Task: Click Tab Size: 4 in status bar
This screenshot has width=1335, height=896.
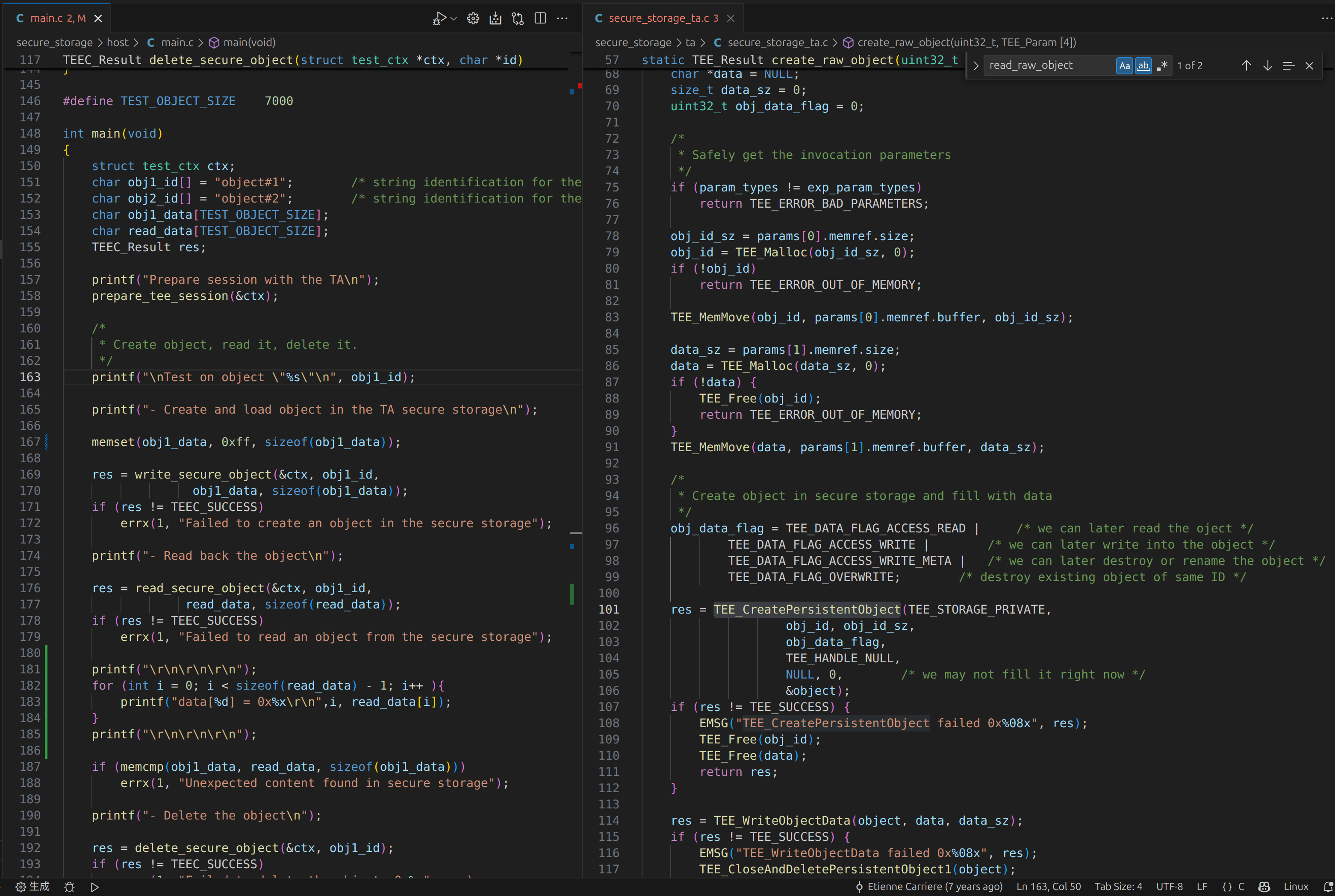Action: coord(1118,886)
